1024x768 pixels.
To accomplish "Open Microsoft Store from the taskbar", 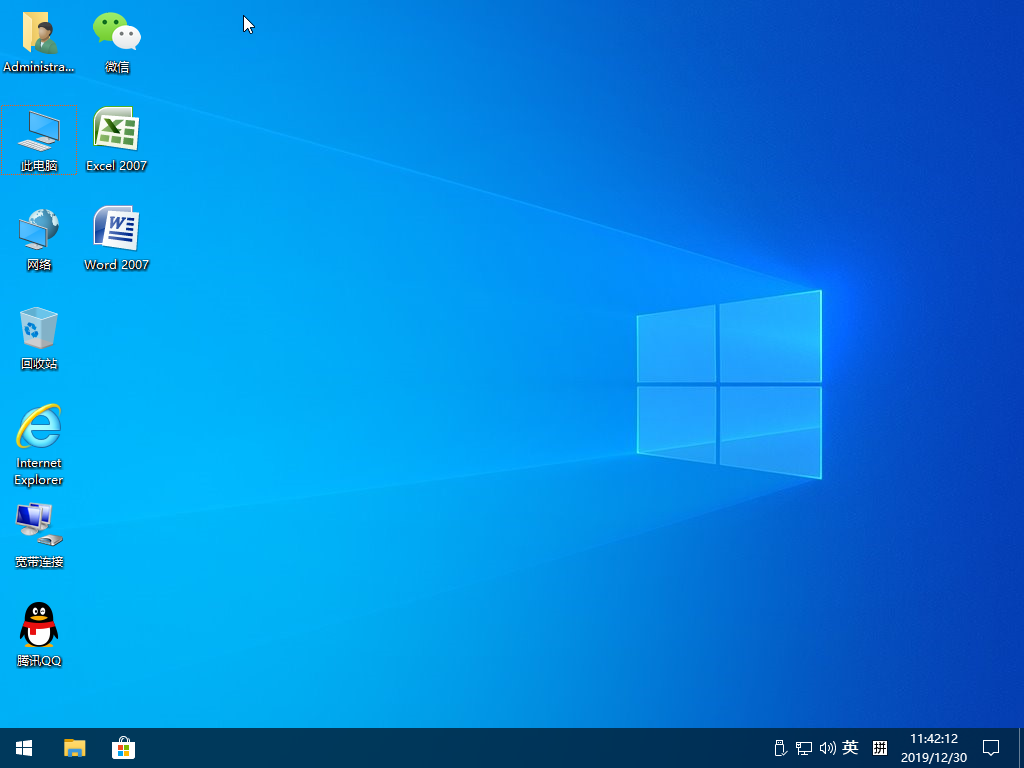I will click(123, 748).
